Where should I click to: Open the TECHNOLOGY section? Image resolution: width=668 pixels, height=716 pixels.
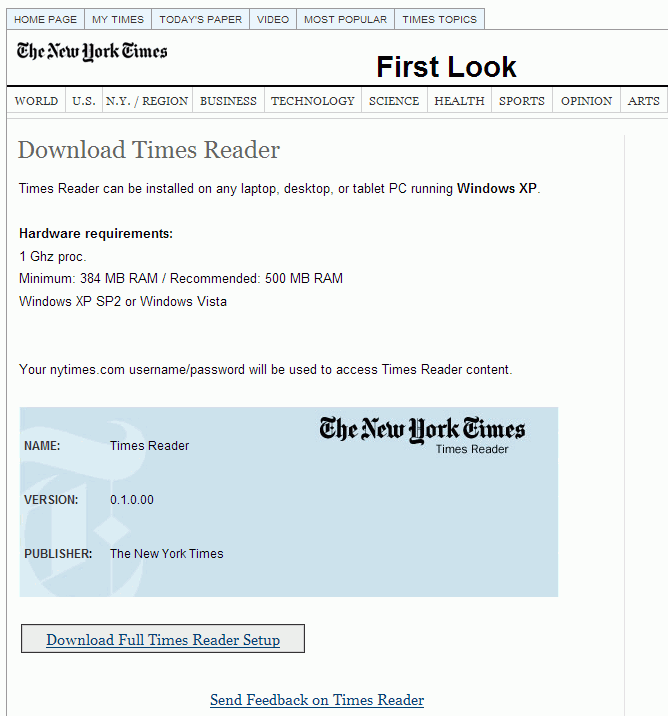[x=313, y=100]
